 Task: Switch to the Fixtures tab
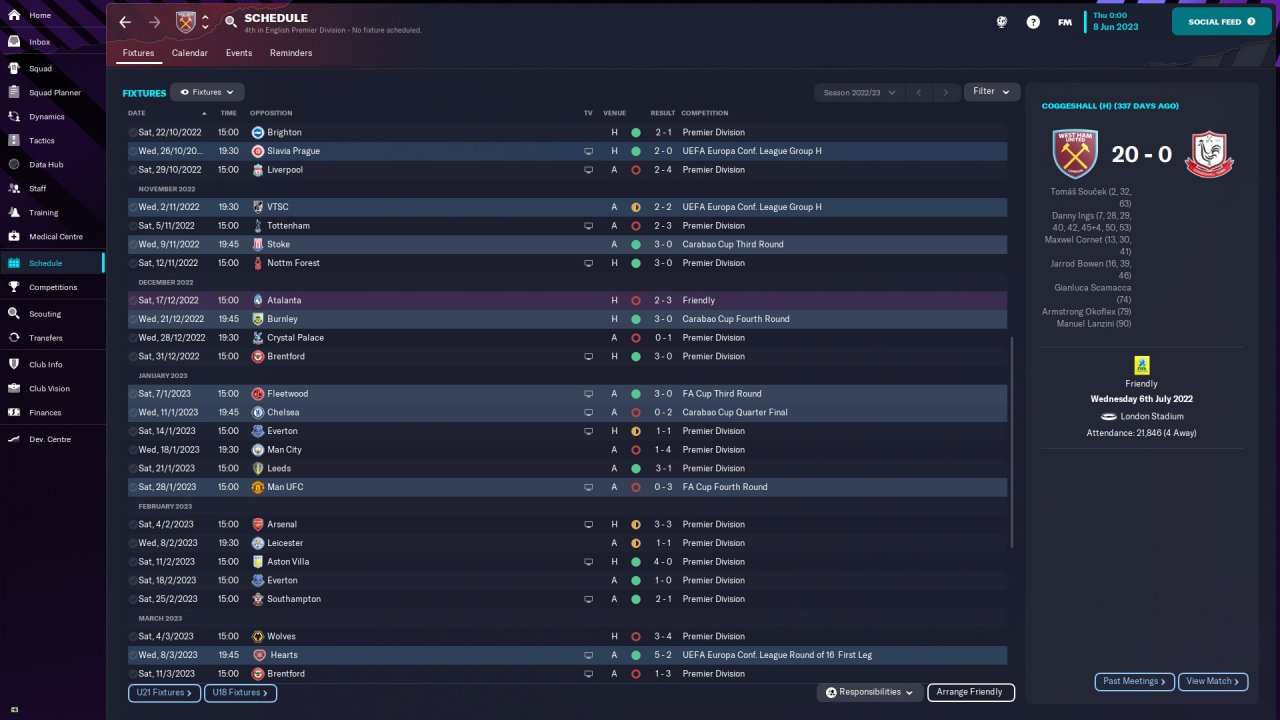click(x=138, y=53)
